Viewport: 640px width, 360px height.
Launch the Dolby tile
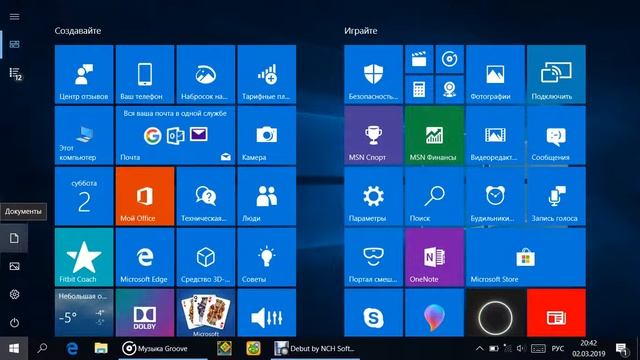144,313
